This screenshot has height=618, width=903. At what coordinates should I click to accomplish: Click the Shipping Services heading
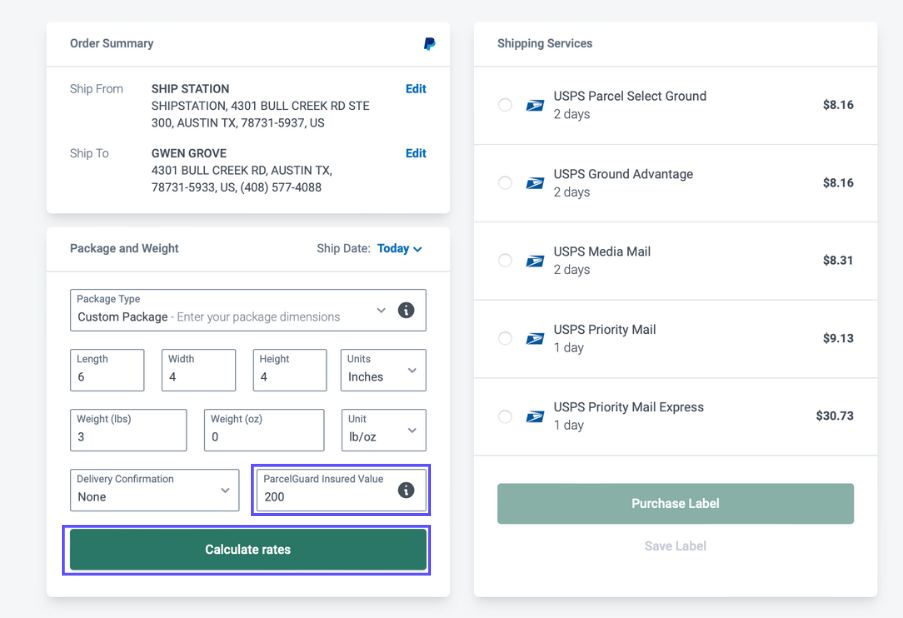pos(545,43)
